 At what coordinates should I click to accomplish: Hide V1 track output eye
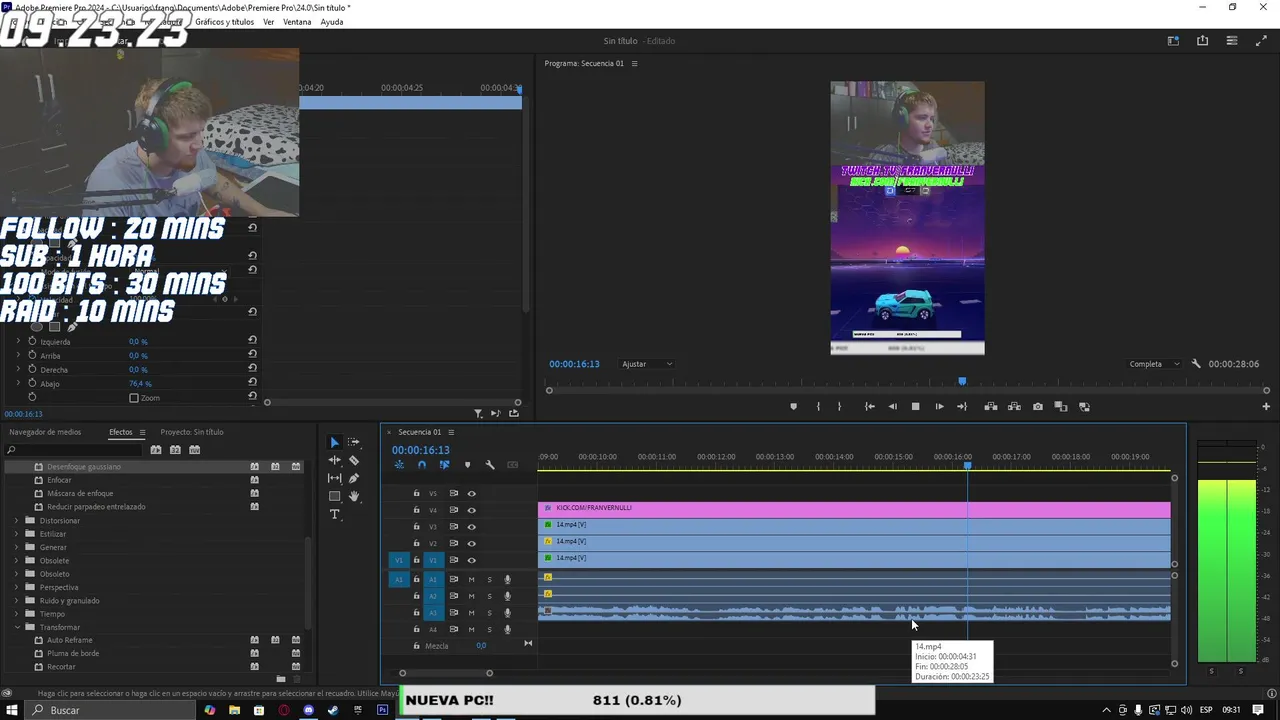click(x=472, y=560)
